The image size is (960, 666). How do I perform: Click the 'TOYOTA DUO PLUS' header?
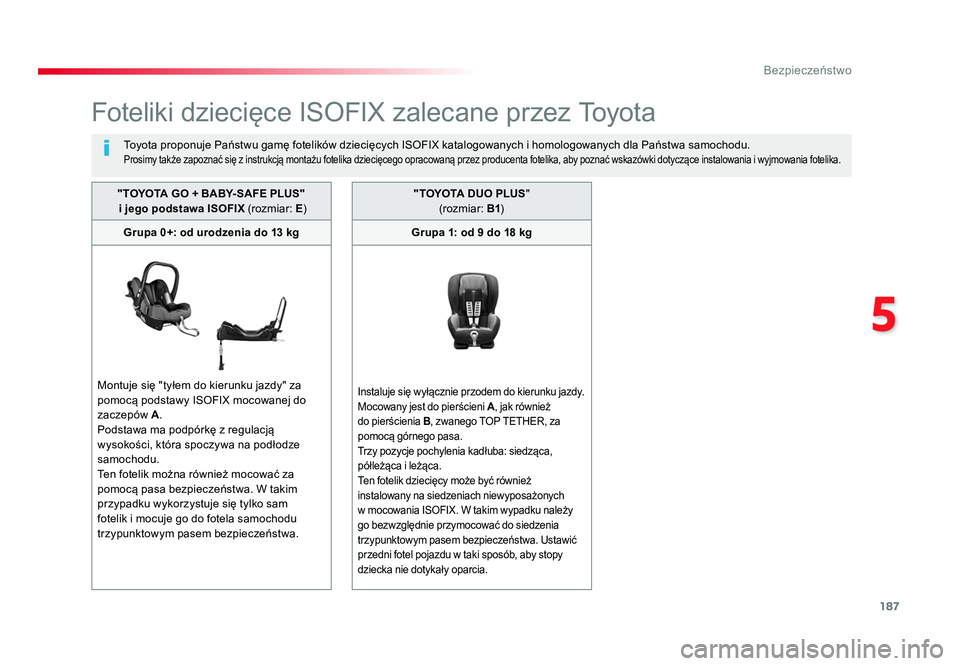pos(471,193)
